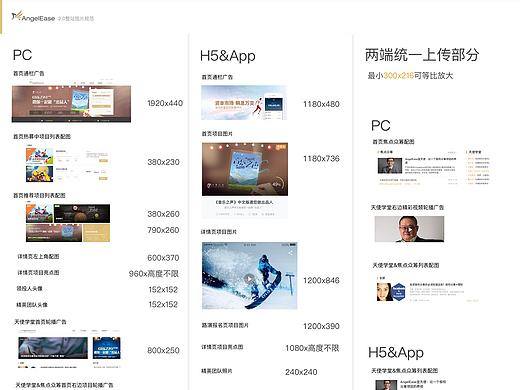Click the 两端统一上传部分 heading

click(422, 55)
